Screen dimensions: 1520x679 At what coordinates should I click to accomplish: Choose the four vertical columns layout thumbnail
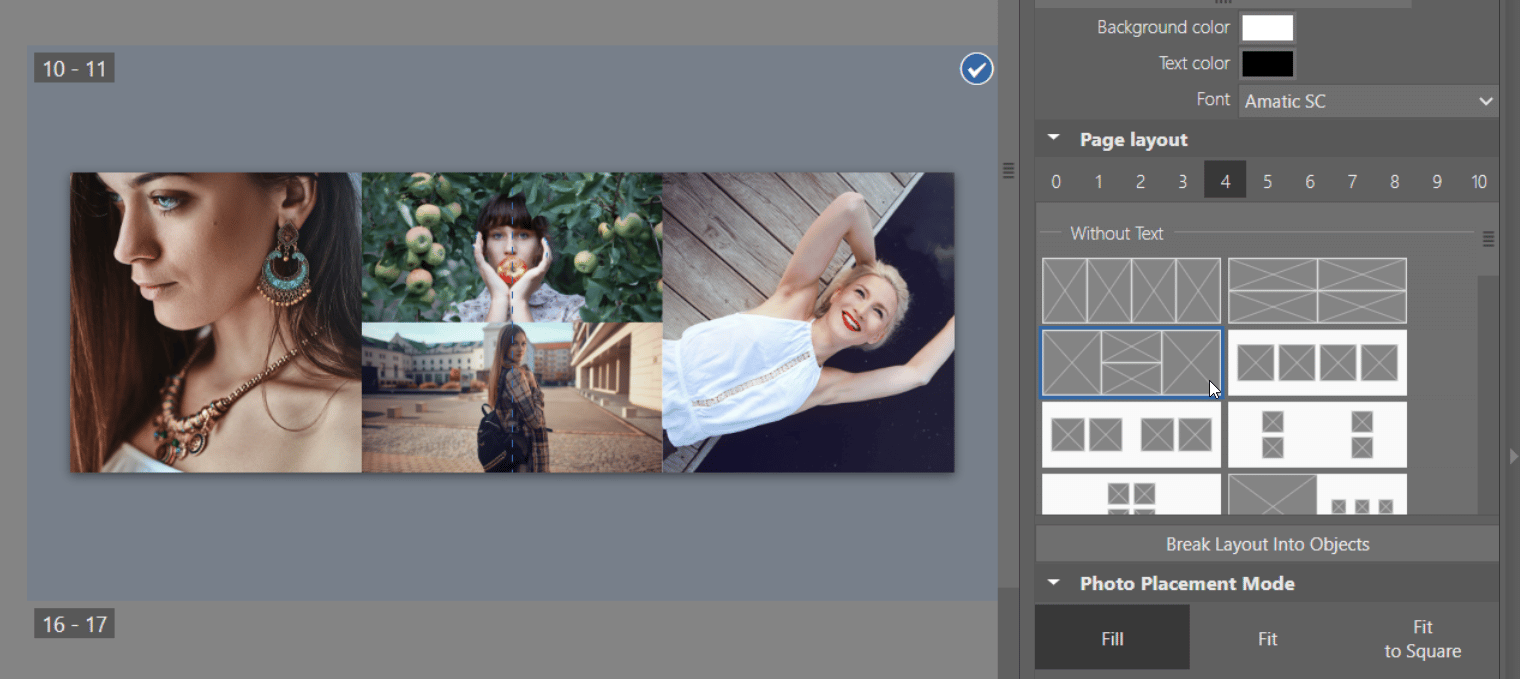click(x=1131, y=291)
